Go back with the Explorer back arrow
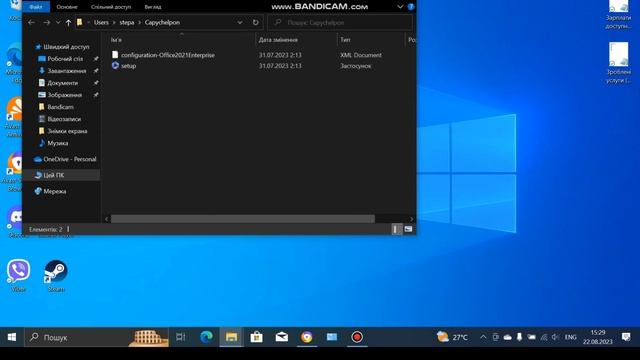Viewport: 640px width, 360px height. [31, 22]
